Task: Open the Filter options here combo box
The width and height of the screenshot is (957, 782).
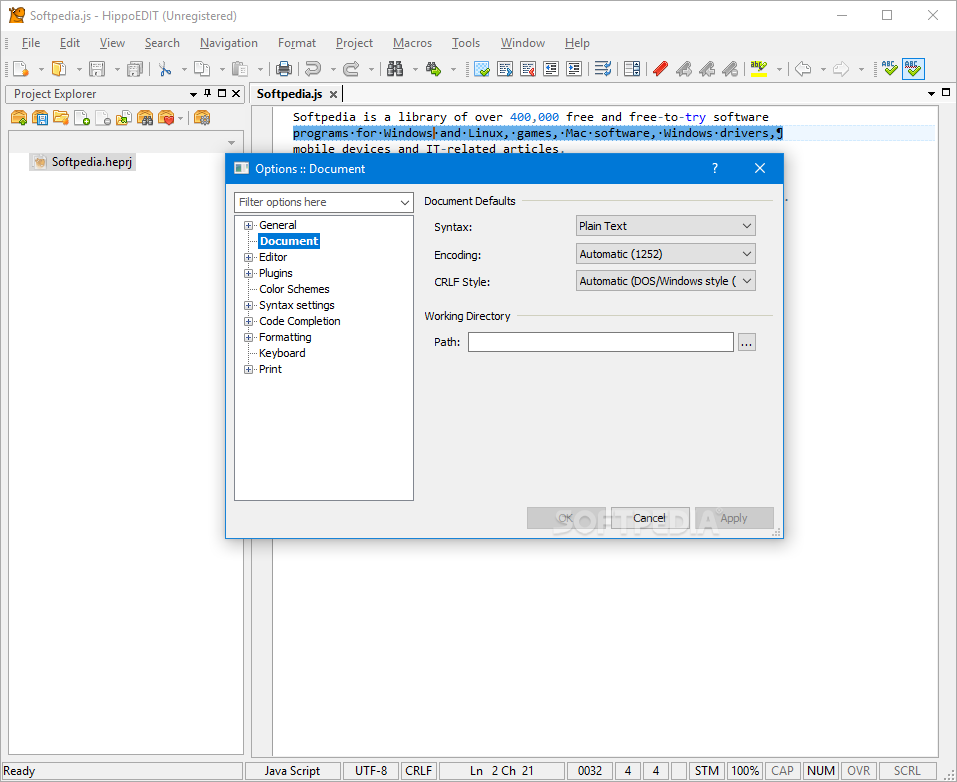Action: coord(323,202)
